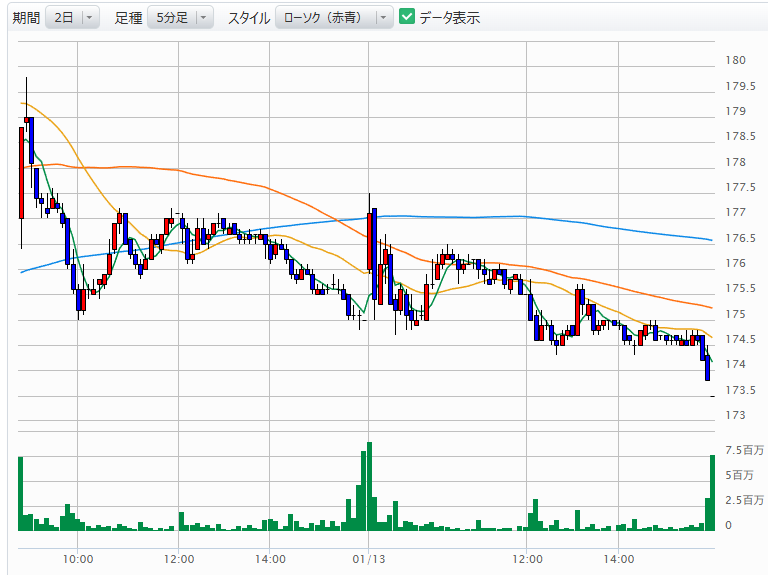768x575 pixels.
Task: Click the 01/13 date marker on time axis
Action: click(x=368, y=558)
